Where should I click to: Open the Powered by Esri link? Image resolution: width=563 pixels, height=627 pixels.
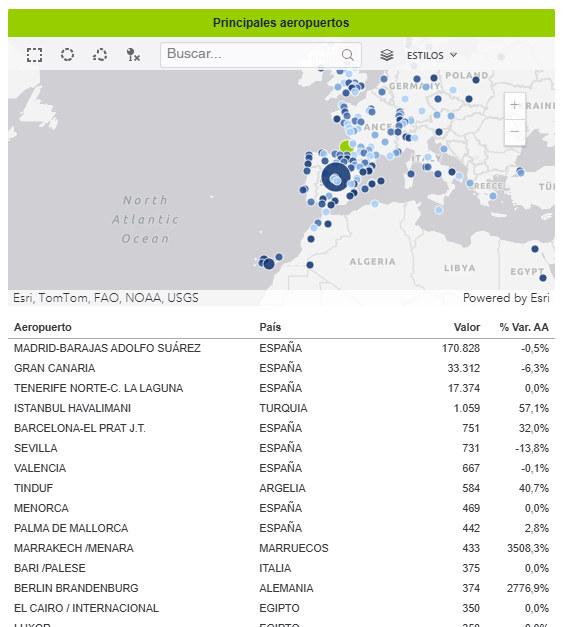click(506, 298)
